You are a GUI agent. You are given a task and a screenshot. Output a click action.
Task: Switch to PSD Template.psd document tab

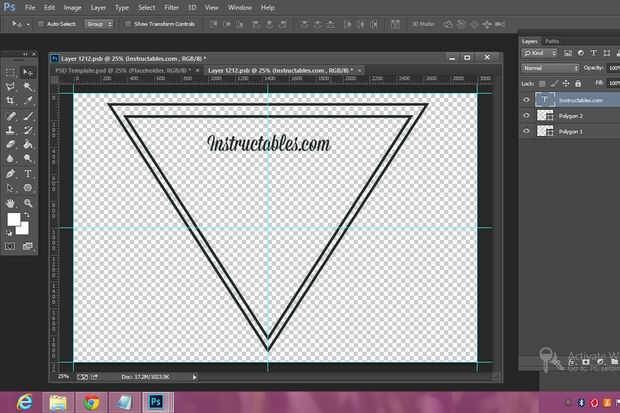[x=123, y=70]
